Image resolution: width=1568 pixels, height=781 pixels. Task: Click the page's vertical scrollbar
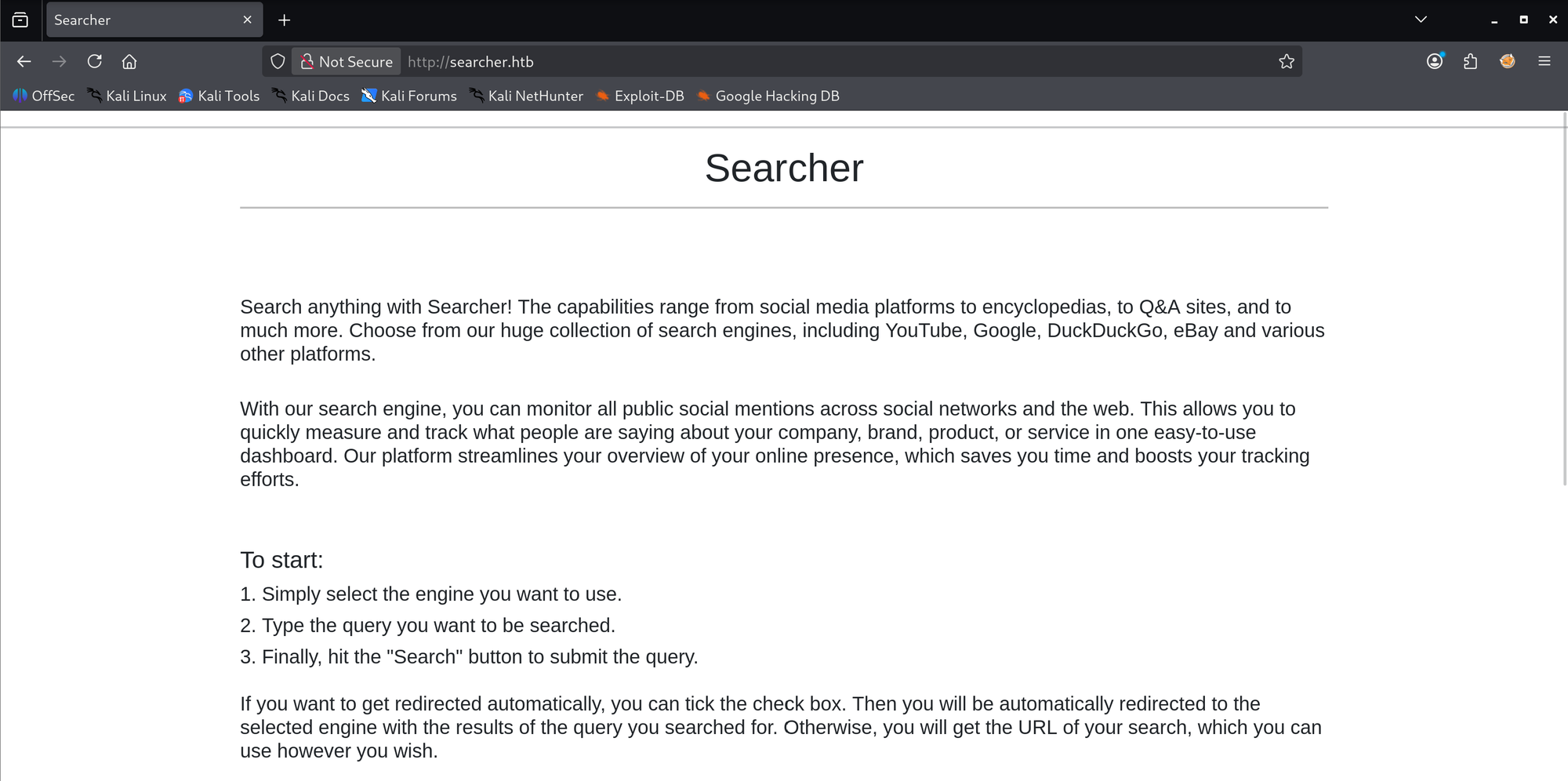click(x=1564, y=298)
